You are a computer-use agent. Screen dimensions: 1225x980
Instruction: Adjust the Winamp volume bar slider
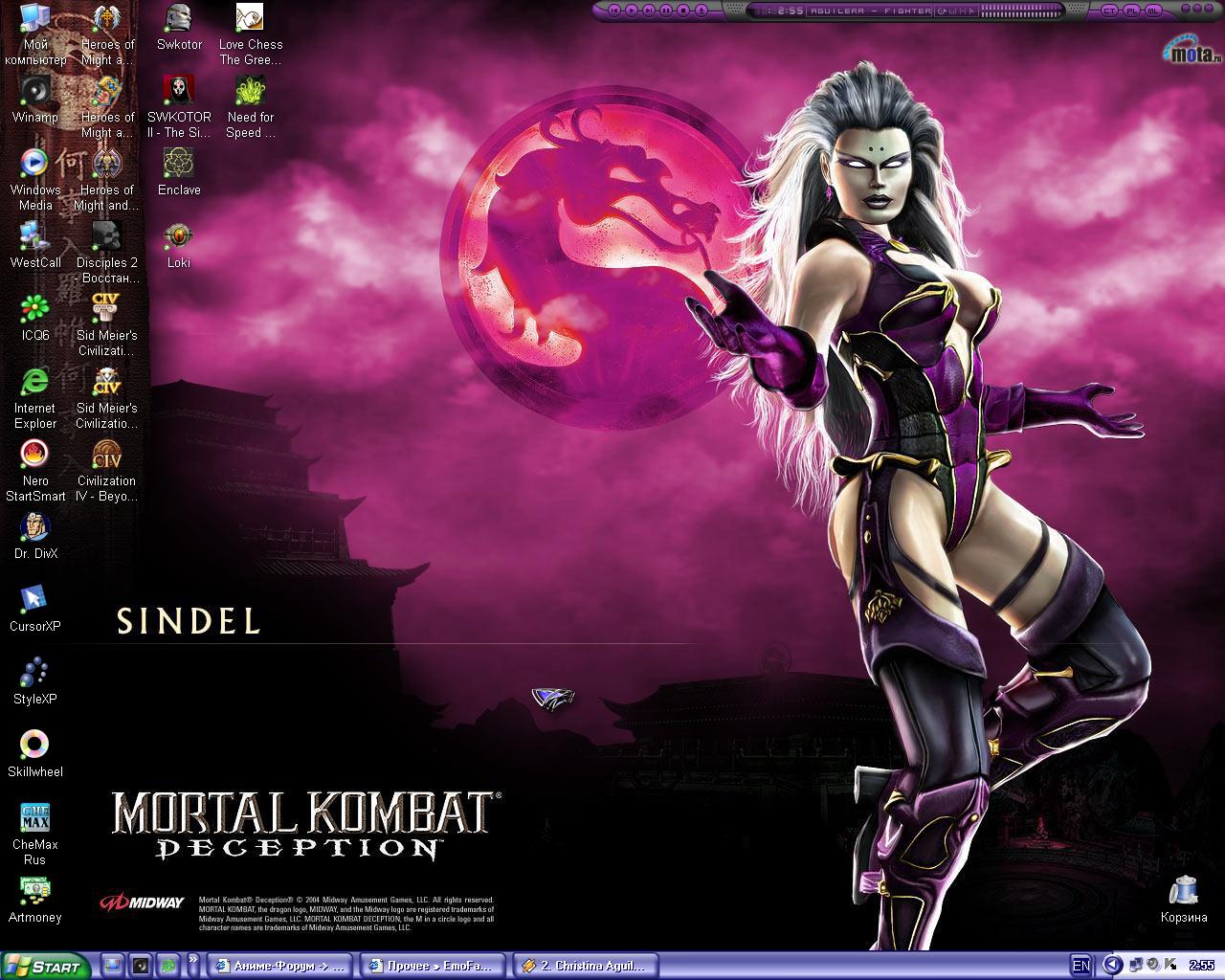point(1019,11)
